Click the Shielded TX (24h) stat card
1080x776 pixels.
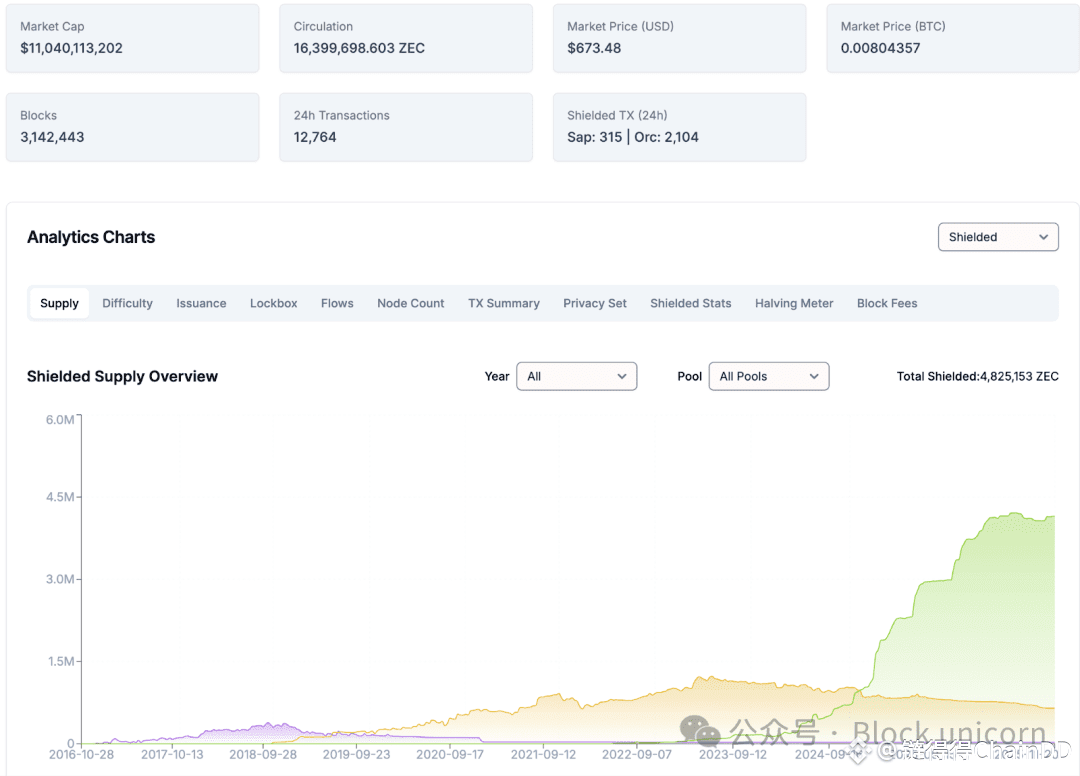679,127
